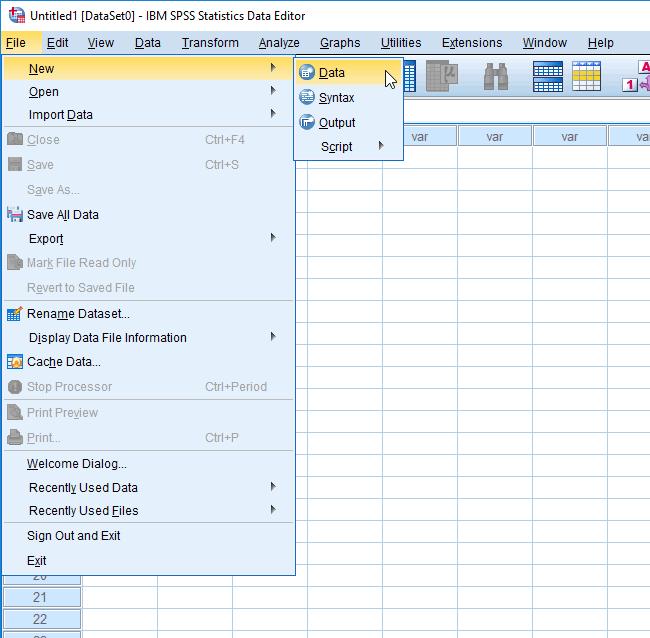Select Recently Used Files

click(x=148, y=511)
